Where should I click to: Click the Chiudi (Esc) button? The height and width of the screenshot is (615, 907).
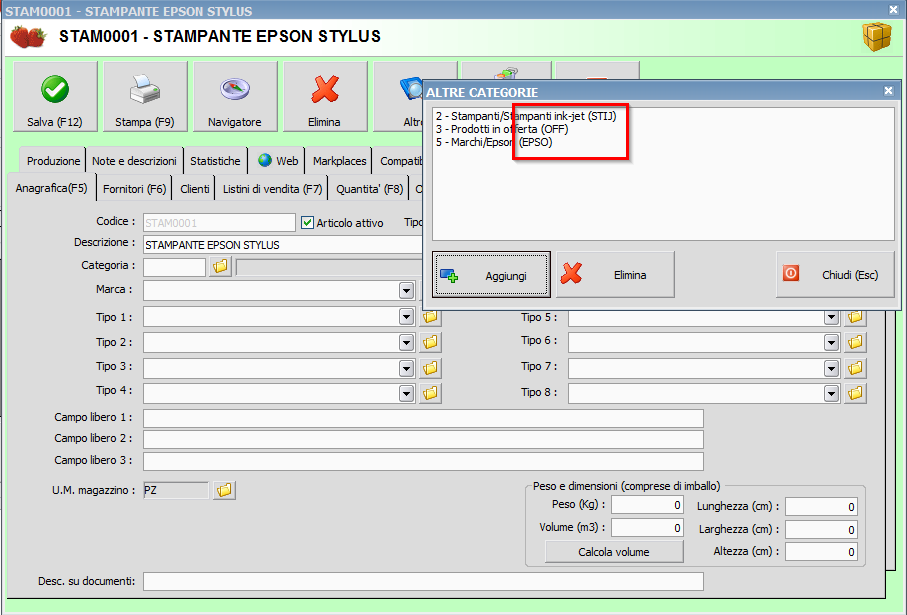click(835, 275)
